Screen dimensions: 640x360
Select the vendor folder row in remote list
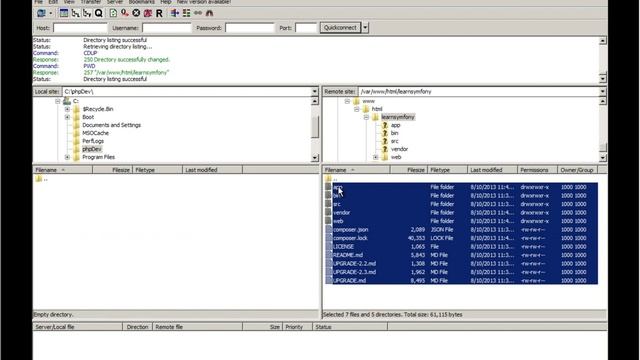tap(461, 213)
